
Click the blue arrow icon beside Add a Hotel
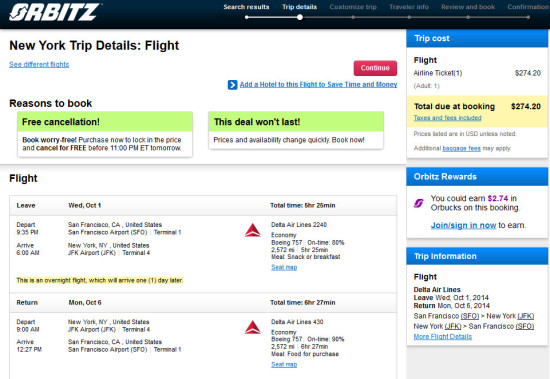tap(232, 85)
